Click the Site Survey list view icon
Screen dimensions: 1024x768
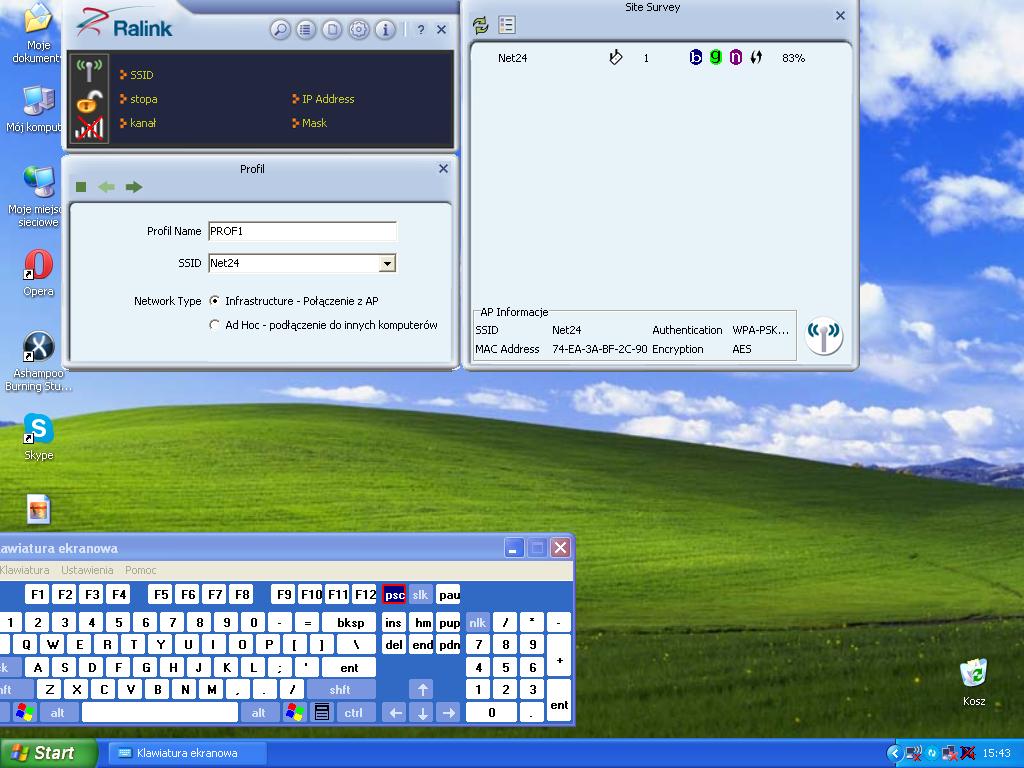click(x=507, y=25)
